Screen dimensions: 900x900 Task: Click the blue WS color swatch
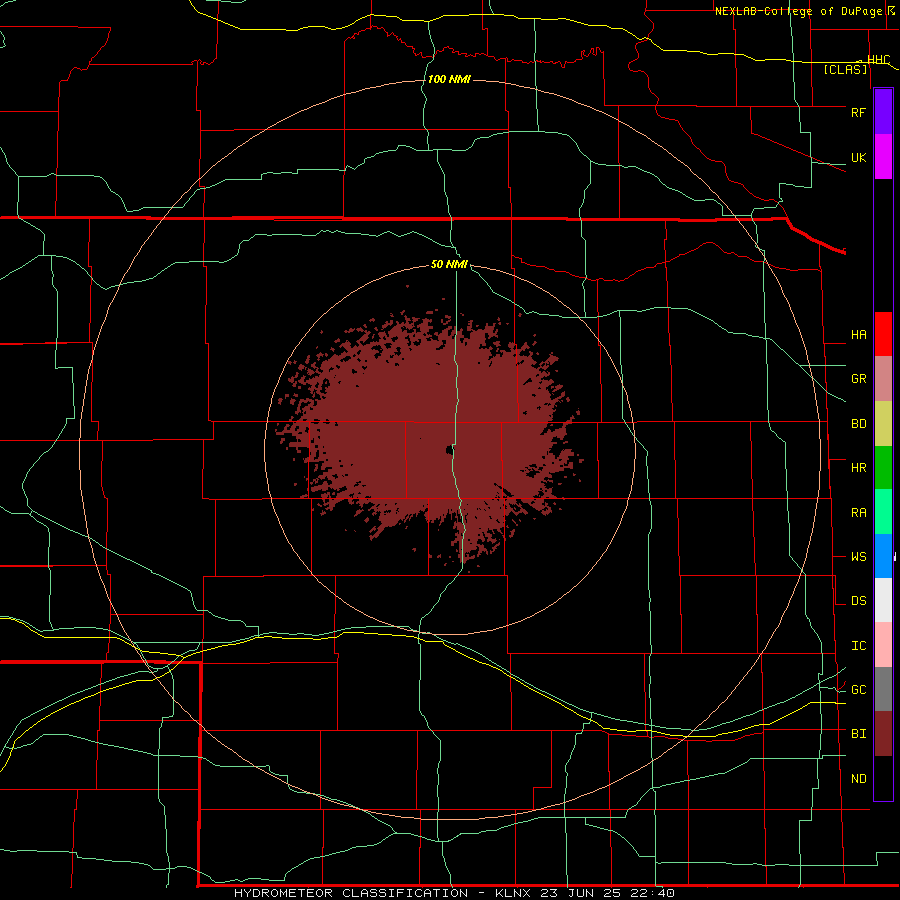coord(883,556)
